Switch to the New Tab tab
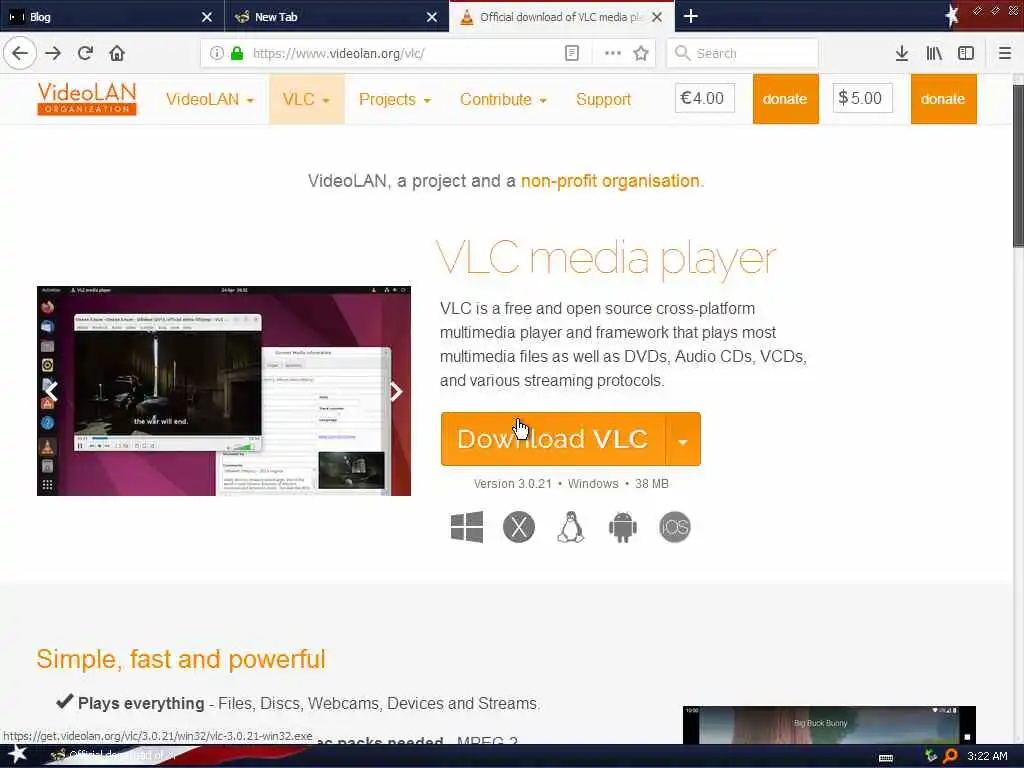Image resolution: width=1024 pixels, height=768 pixels. click(x=336, y=17)
